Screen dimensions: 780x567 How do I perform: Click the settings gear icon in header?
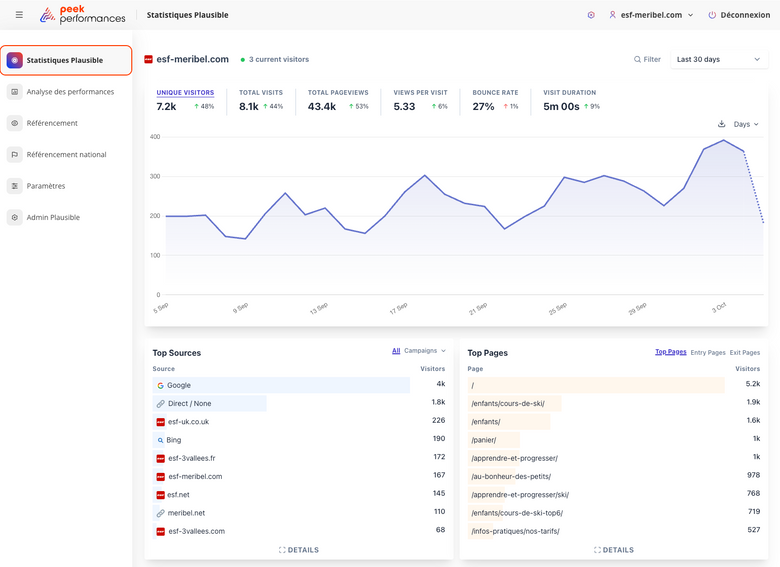tap(591, 15)
